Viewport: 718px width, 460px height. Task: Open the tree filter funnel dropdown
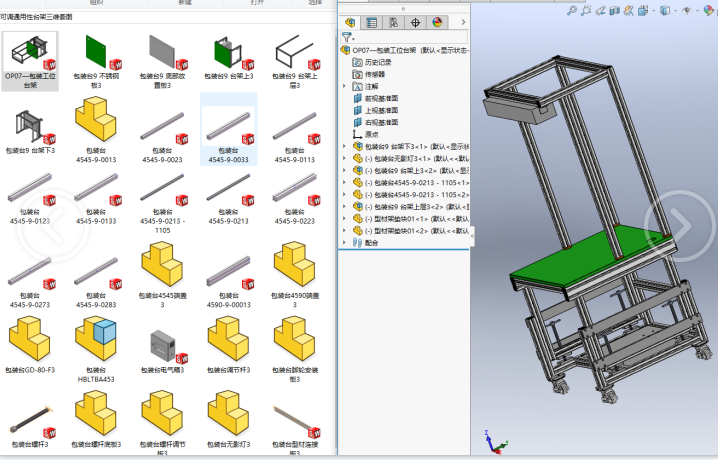point(348,37)
